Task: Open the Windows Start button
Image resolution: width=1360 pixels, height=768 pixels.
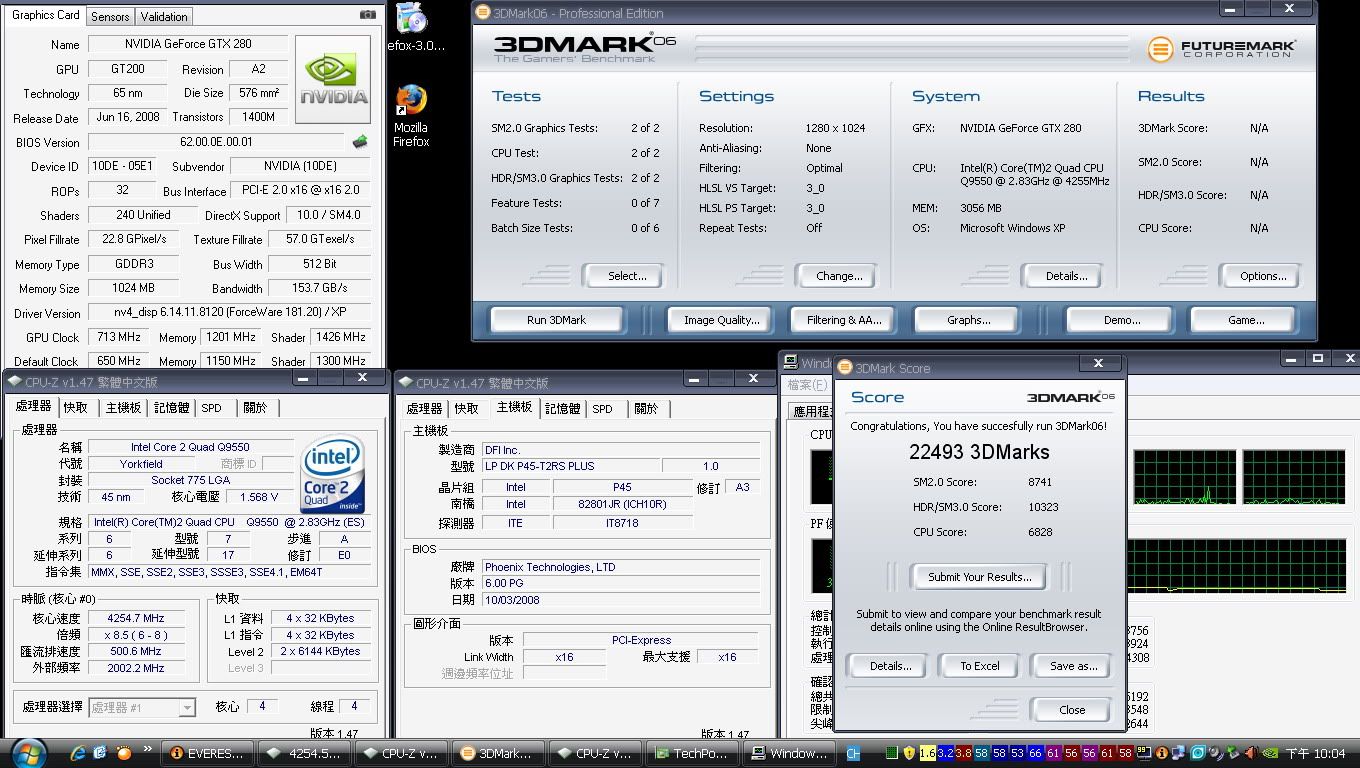Action: click(x=28, y=753)
